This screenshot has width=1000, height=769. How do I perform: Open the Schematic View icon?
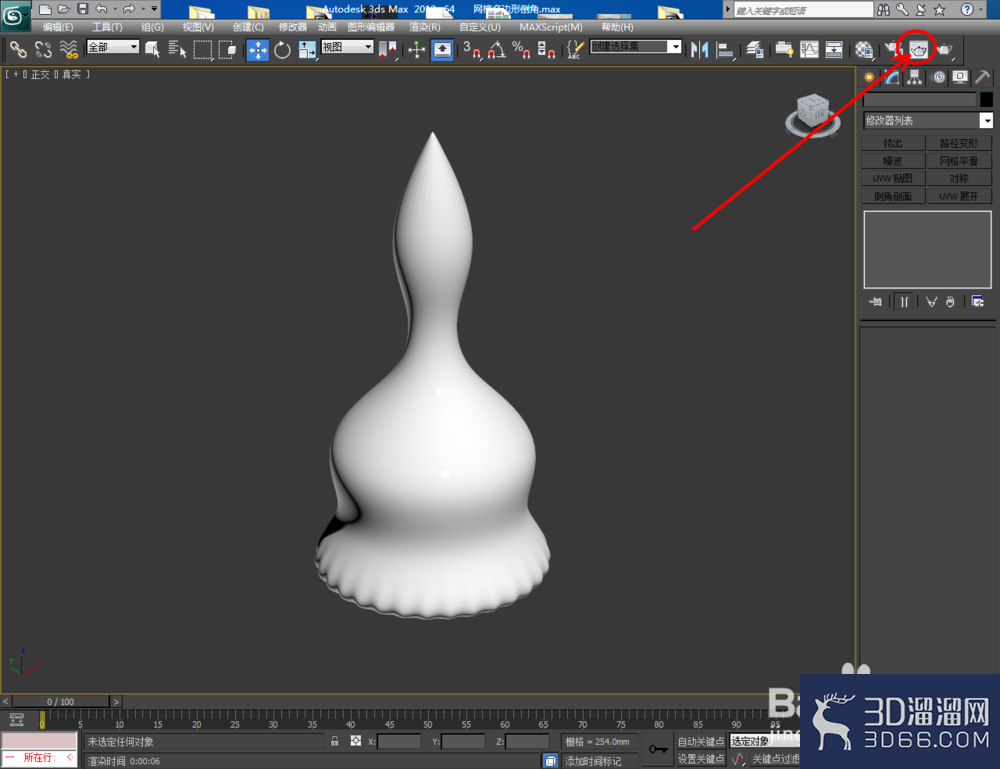pyautogui.click(x=834, y=50)
